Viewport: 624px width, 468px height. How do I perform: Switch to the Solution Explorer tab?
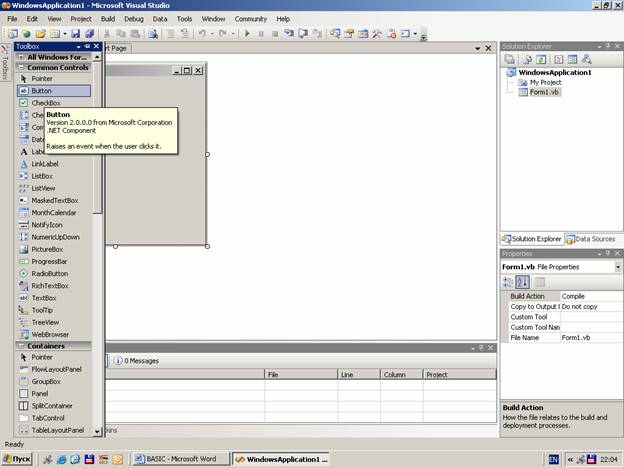(x=532, y=239)
